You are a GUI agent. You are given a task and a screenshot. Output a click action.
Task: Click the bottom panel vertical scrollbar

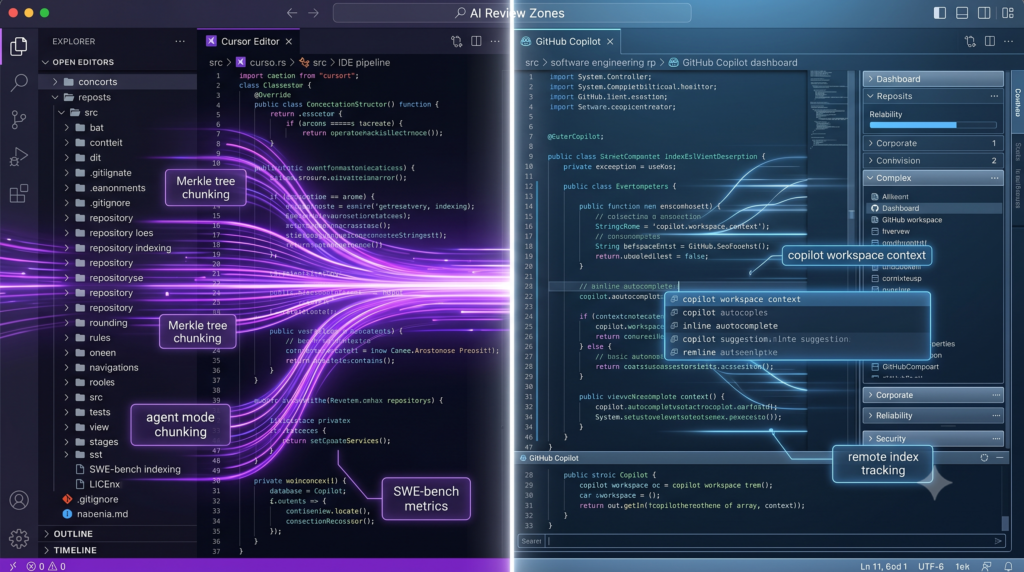point(1006,522)
